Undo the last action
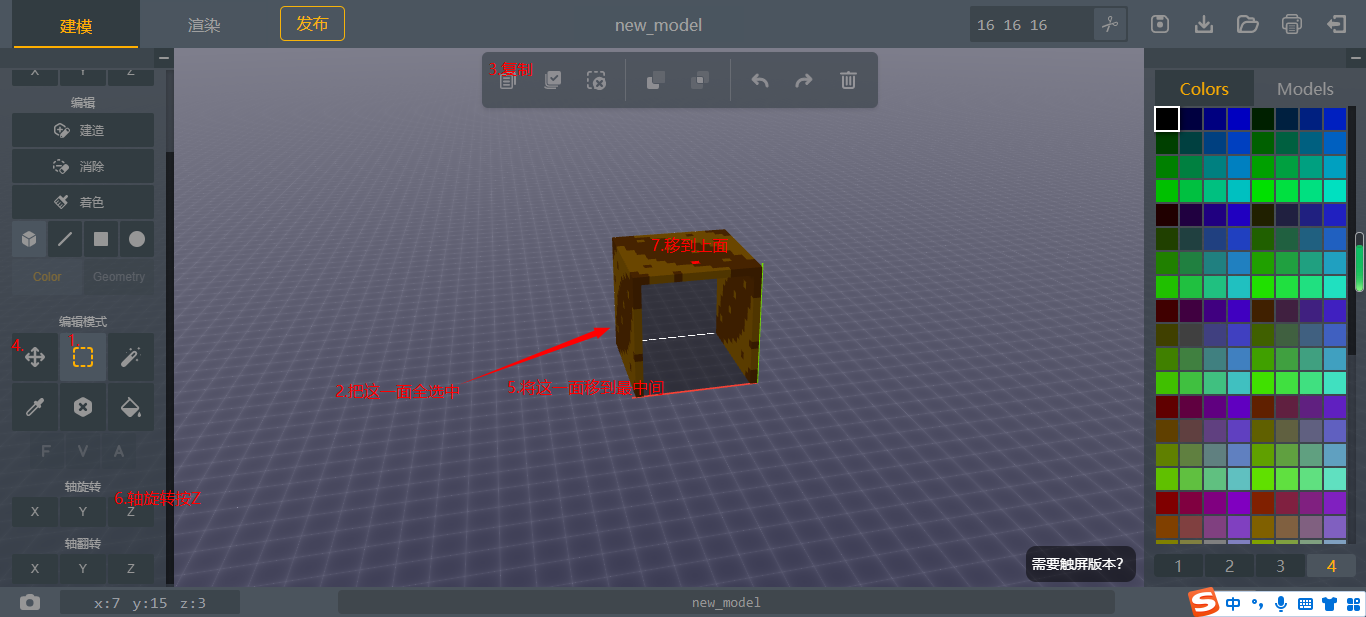 pos(760,81)
